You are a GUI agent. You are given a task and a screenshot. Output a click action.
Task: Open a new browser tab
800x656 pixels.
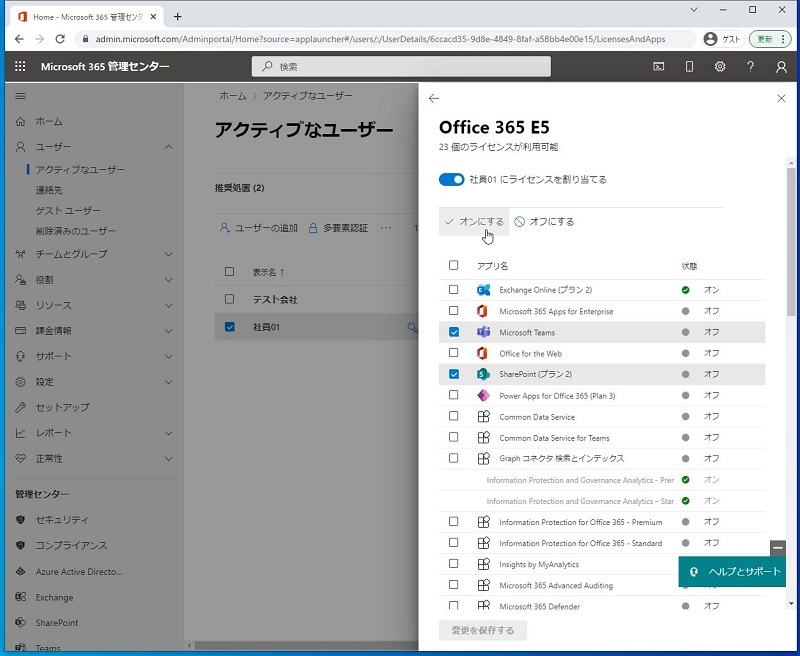(178, 17)
